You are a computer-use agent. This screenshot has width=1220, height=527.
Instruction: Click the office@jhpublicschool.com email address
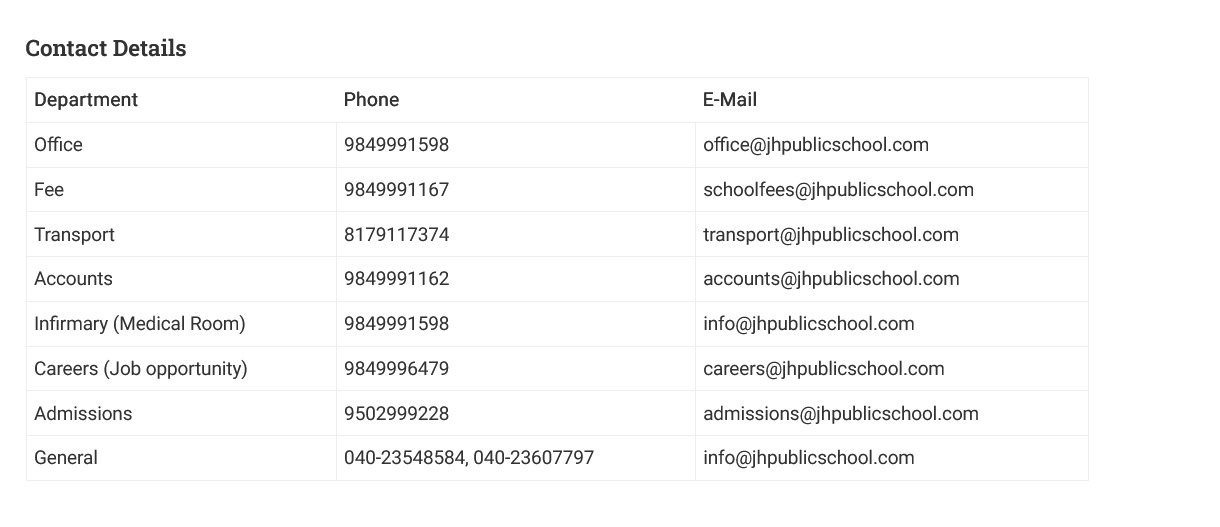(x=816, y=145)
